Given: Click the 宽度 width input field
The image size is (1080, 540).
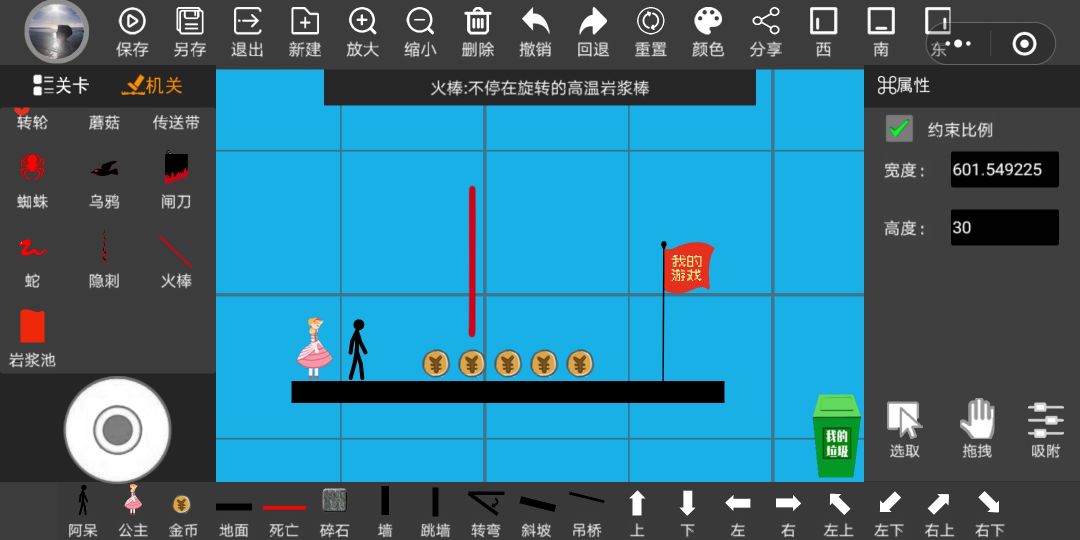Looking at the screenshot, I should (1004, 169).
